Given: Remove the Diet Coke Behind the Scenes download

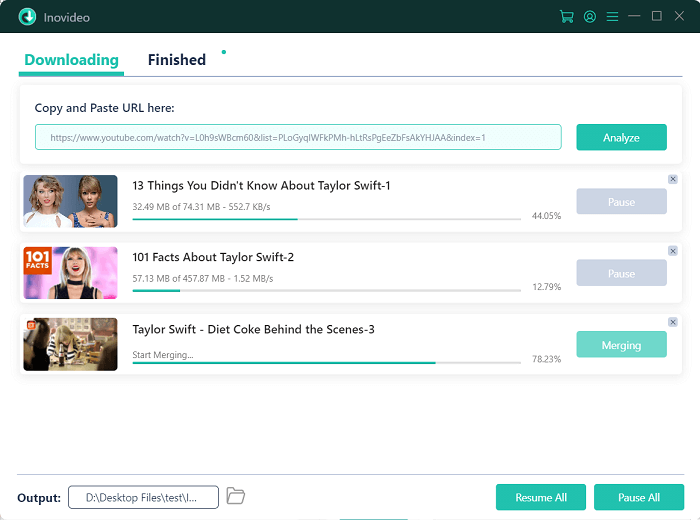Looking at the screenshot, I should coord(673,322).
